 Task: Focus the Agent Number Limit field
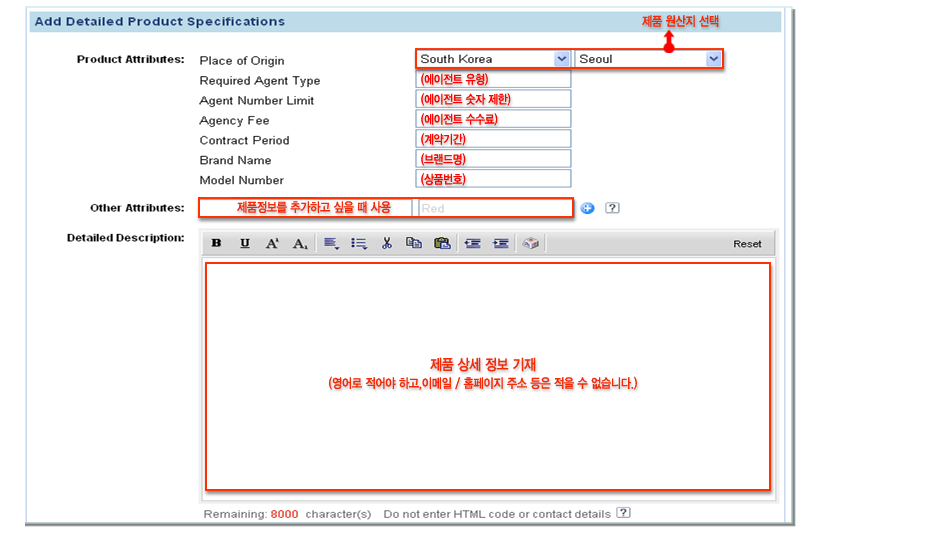[x=493, y=99]
